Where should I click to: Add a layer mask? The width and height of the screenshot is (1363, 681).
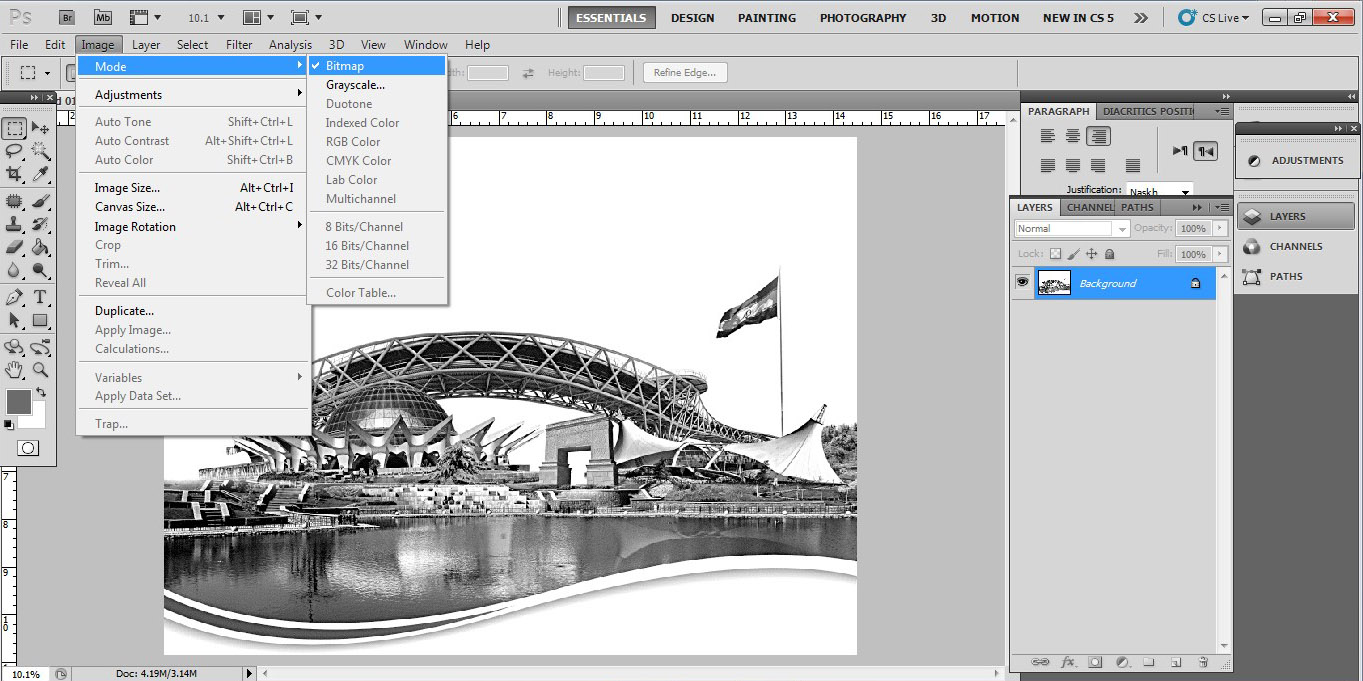pos(1095,662)
